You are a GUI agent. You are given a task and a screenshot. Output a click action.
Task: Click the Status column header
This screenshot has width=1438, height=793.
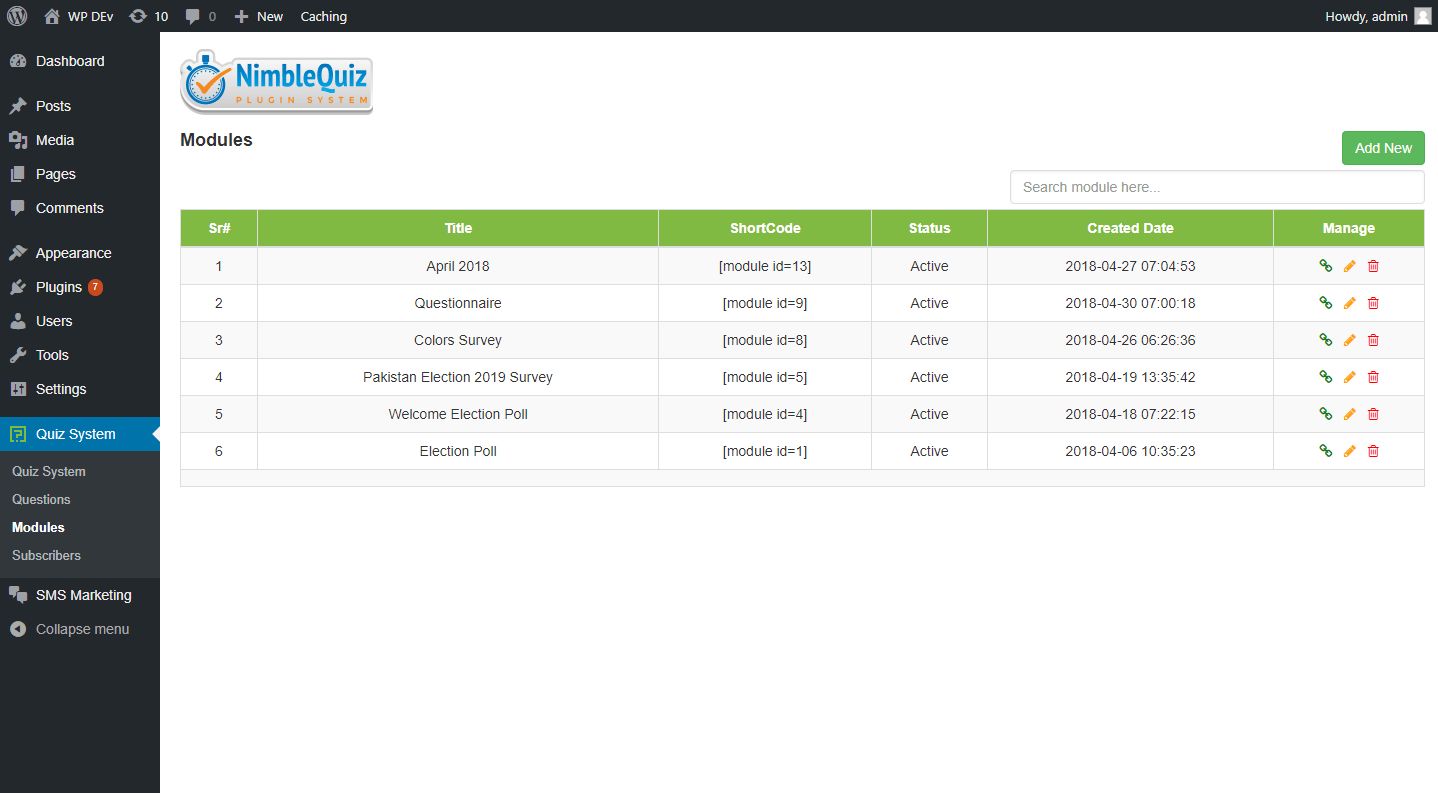pos(929,228)
